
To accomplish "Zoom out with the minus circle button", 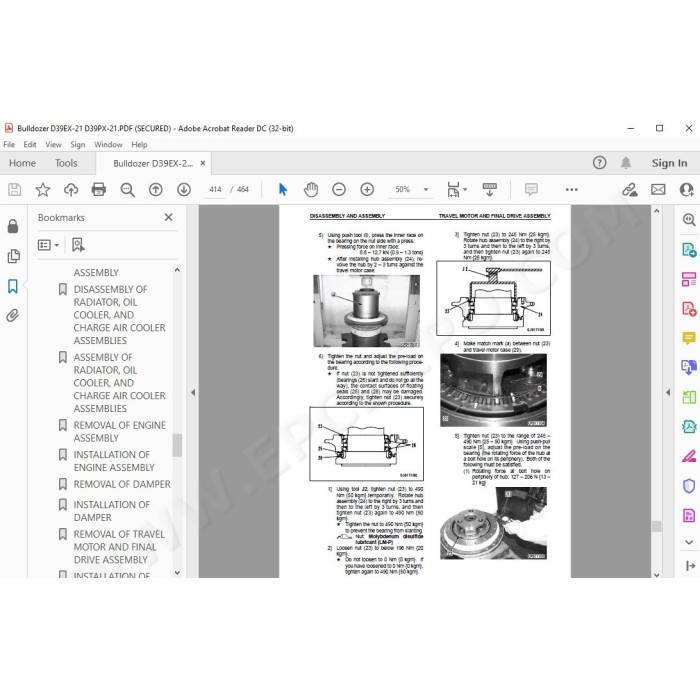I will [339, 189].
